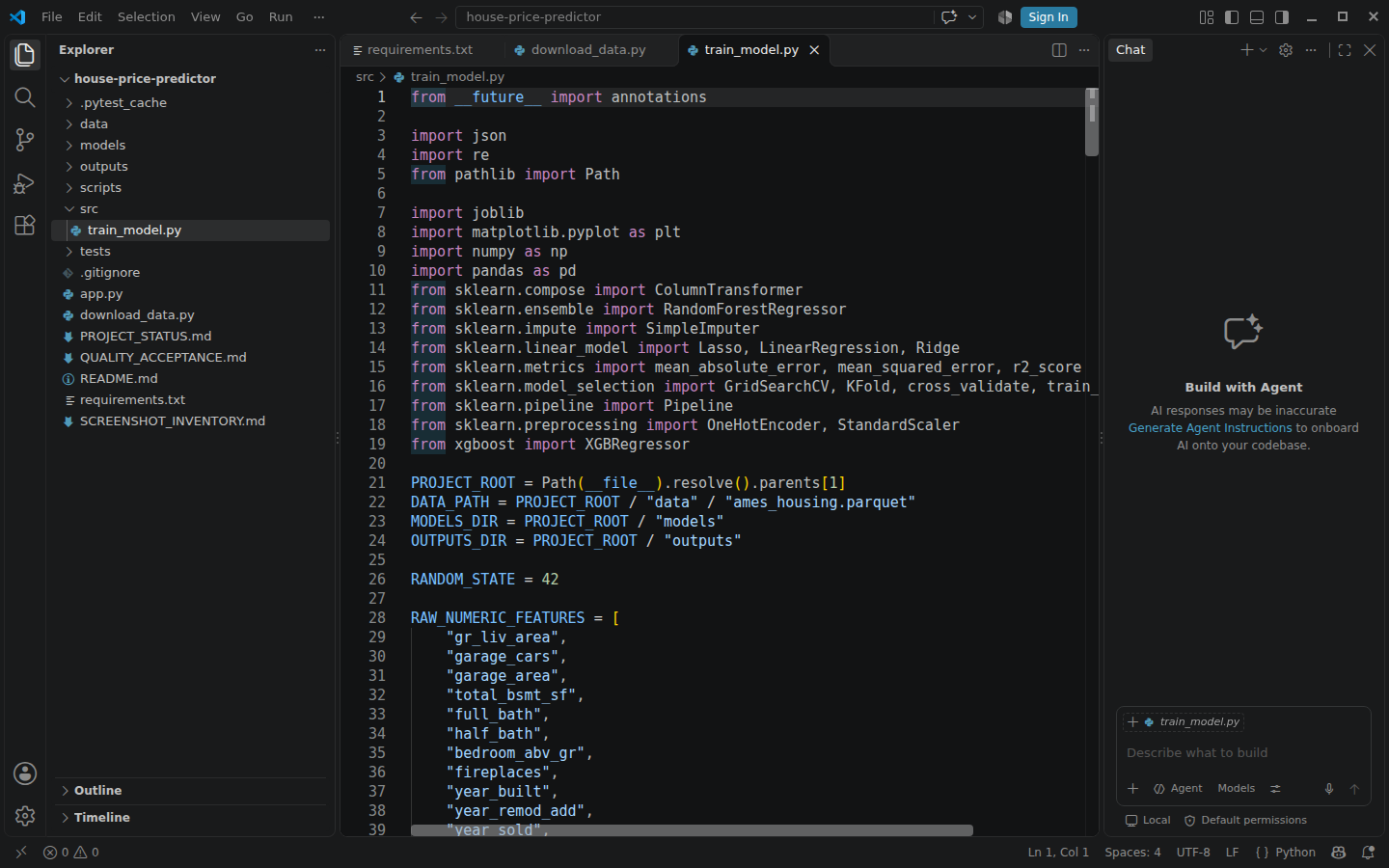Click the Generate Agent Instructions link

coord(1210,428)
